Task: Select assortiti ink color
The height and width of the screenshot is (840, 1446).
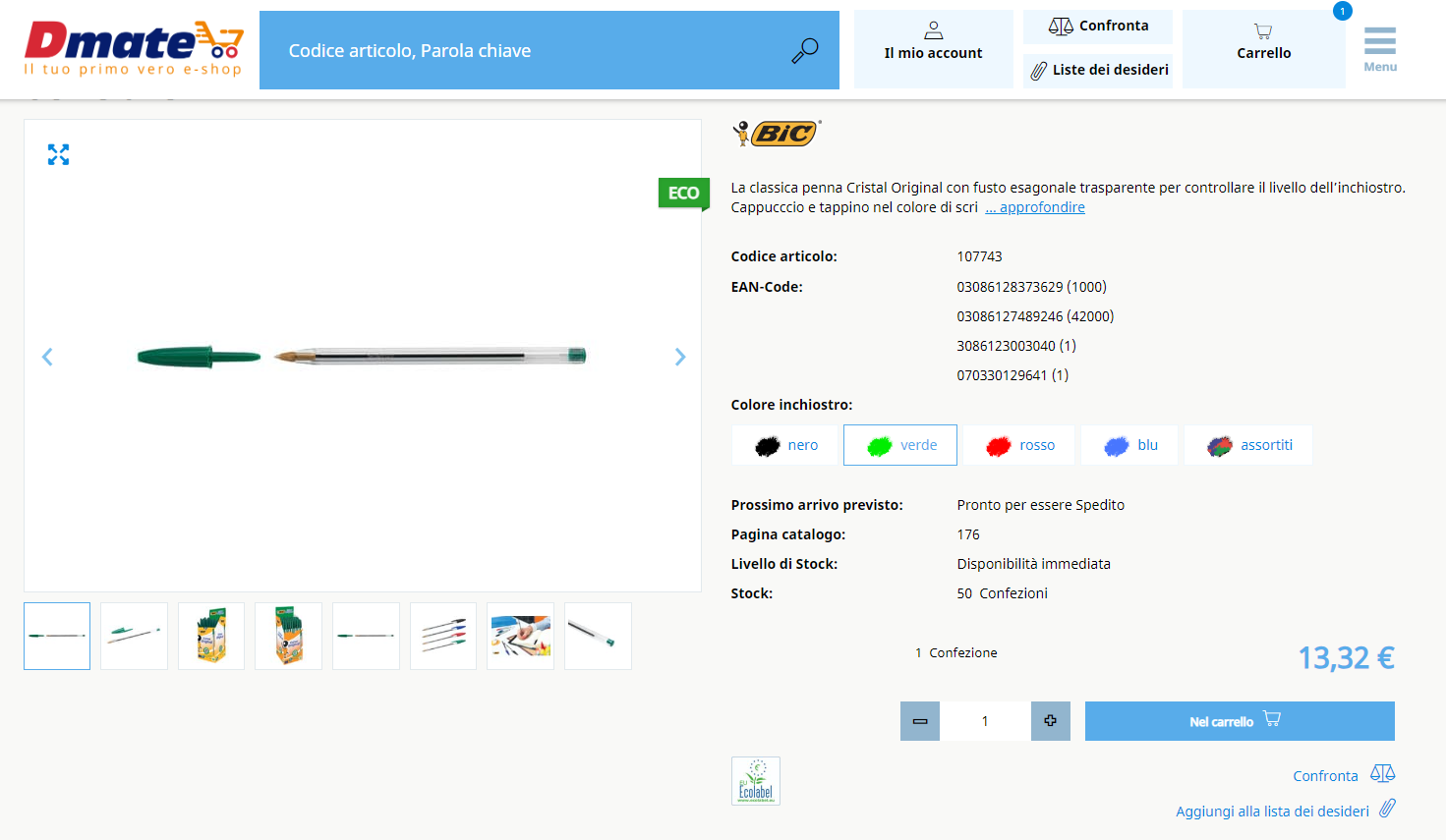Action: [1248, 445]
